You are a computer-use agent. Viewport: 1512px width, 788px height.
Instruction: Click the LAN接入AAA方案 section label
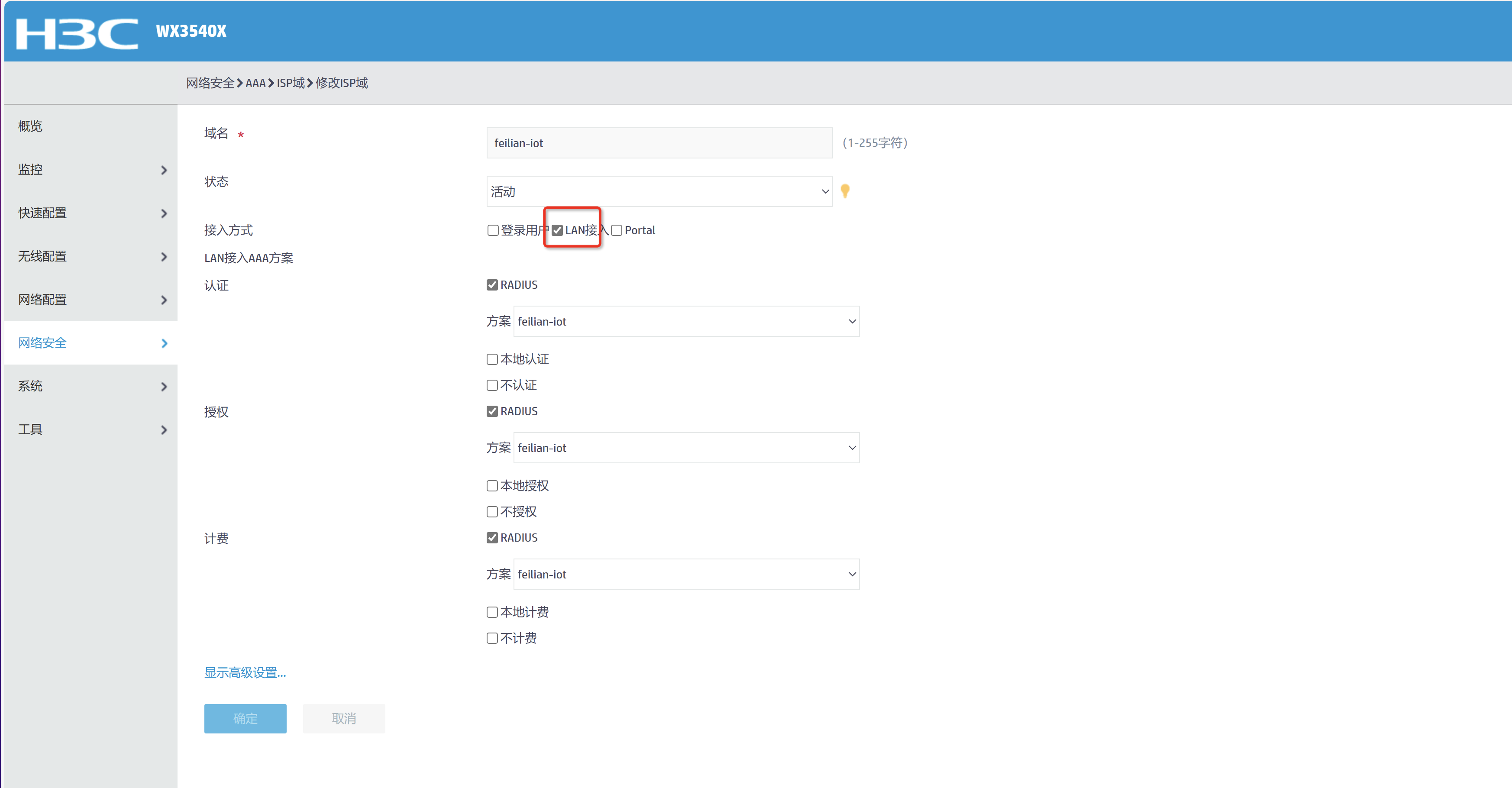(248, 258)
